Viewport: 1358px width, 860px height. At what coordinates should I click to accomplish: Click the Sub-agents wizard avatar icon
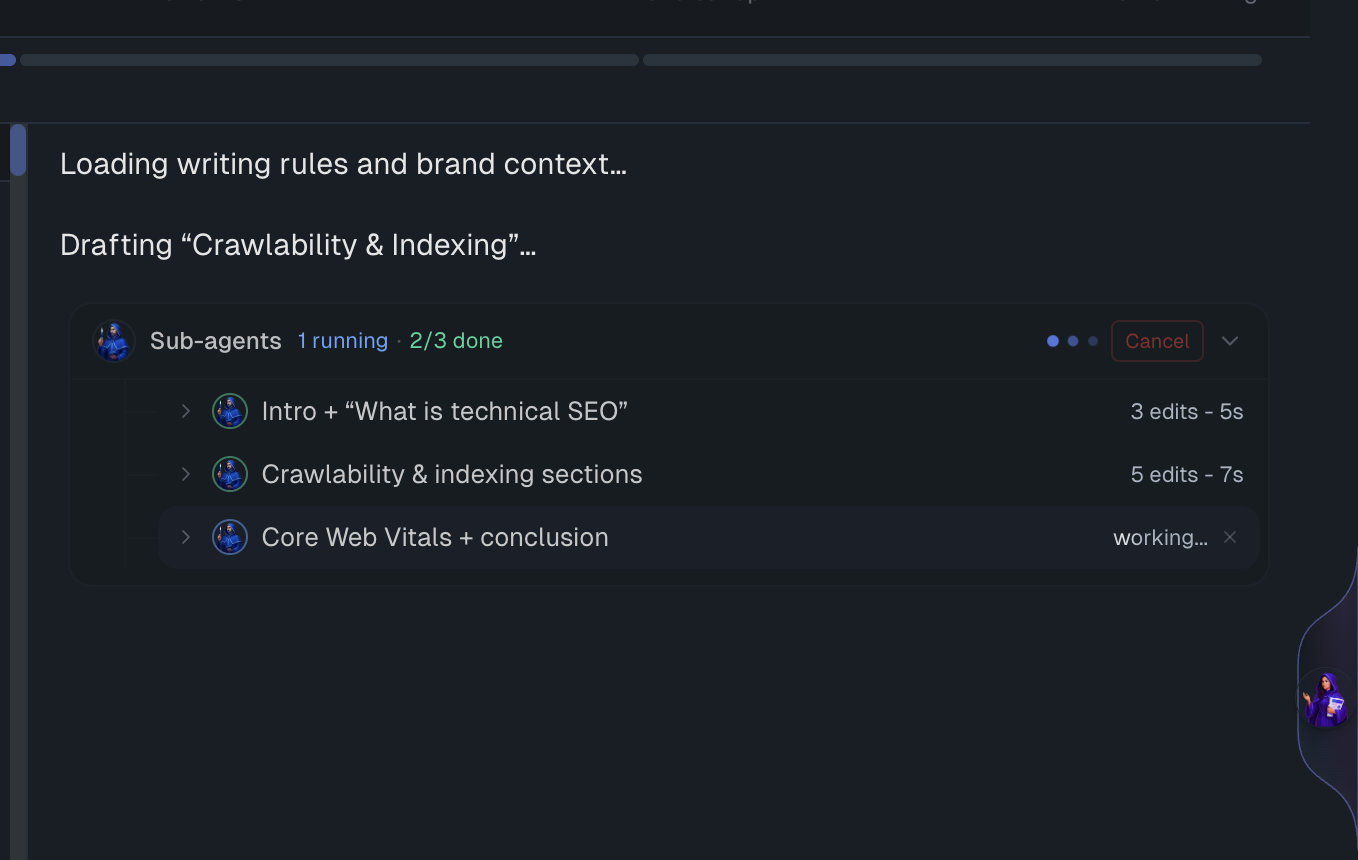pyautogui.click(x=114, y=341)
